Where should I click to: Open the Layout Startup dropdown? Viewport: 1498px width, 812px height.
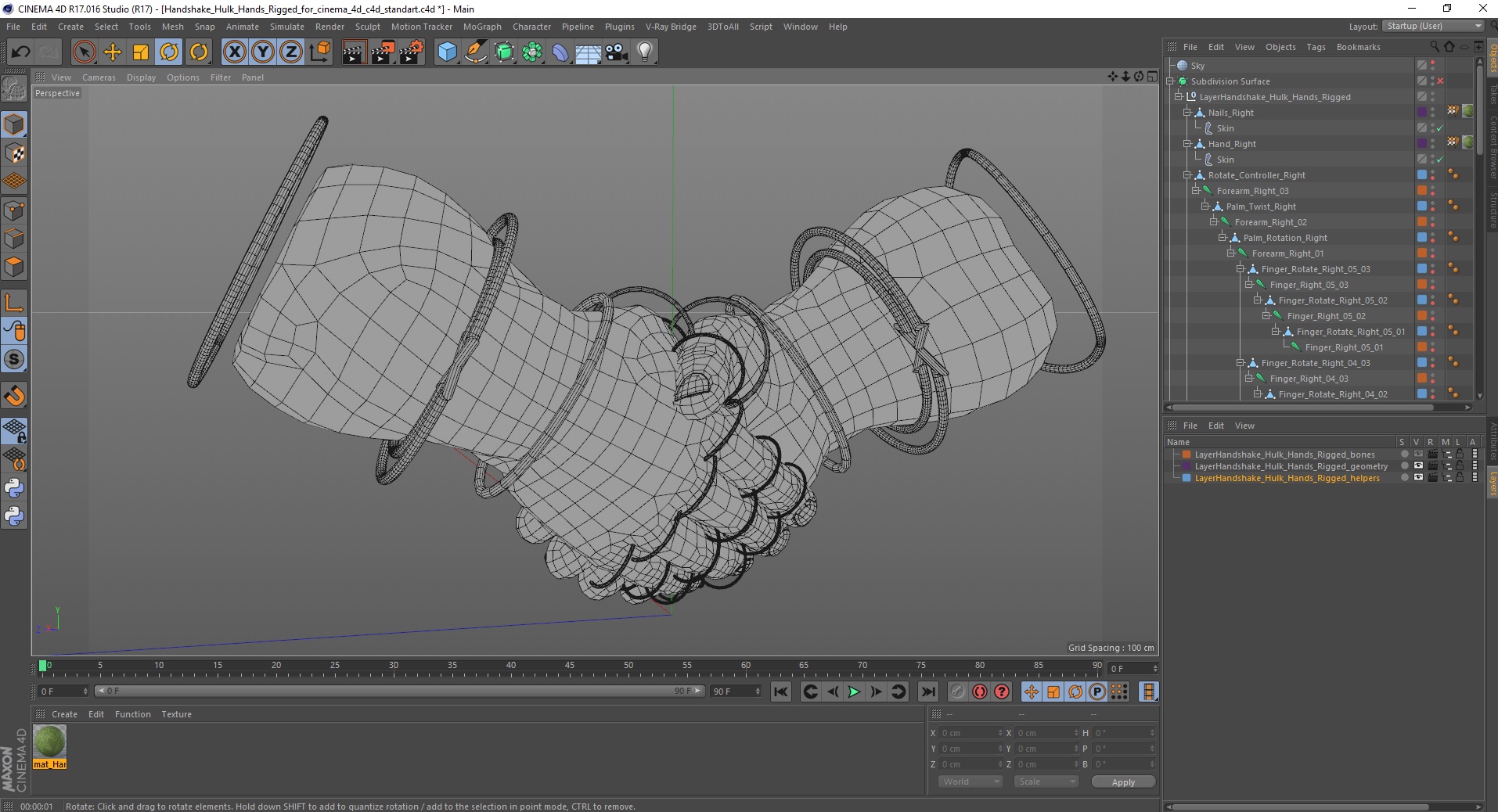click(x=1432, y=26)
